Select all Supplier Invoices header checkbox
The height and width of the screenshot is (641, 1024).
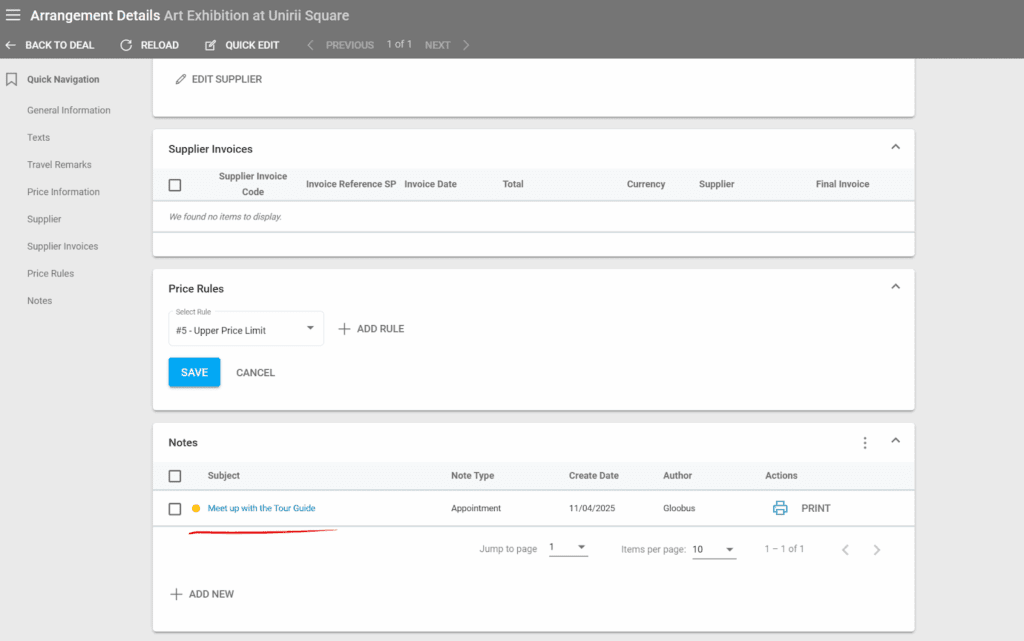point(174,185)
